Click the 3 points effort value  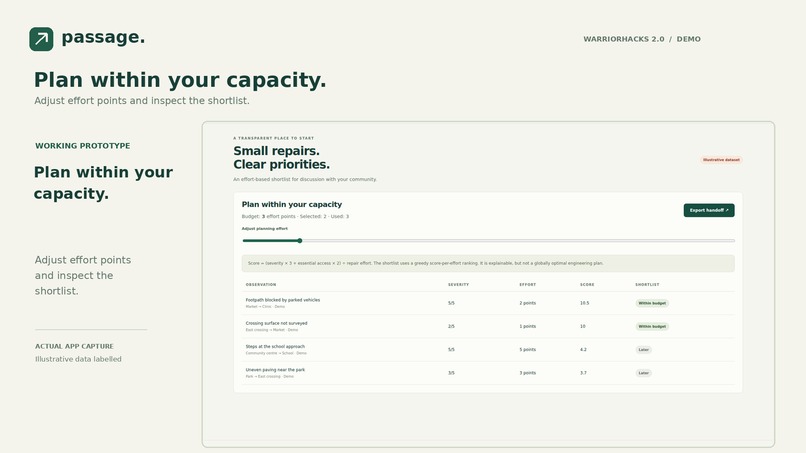pos(527,373)
